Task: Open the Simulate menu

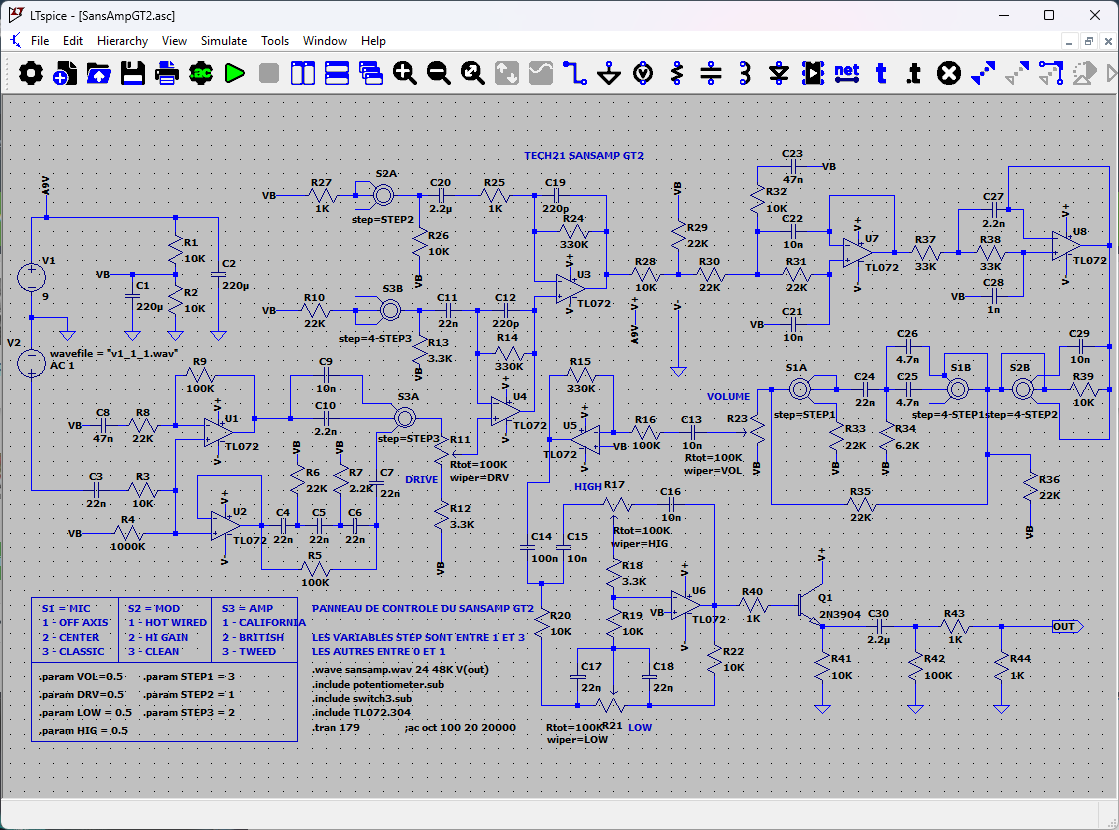Action: click(223, 41)
